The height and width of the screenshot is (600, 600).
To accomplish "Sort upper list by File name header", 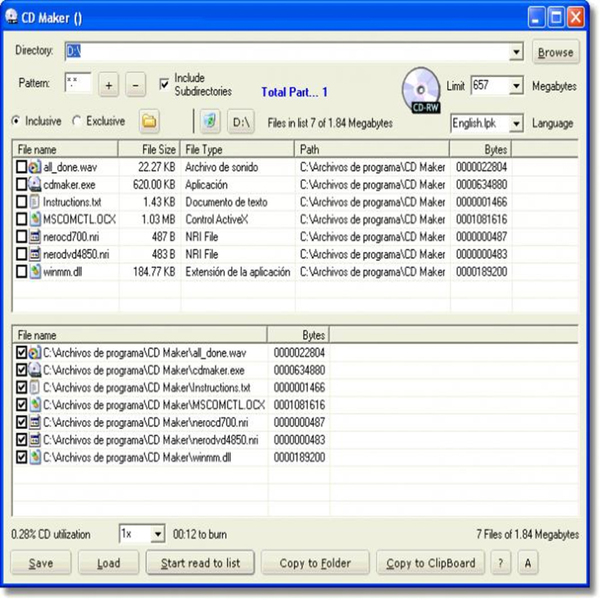I will (65, 149).
